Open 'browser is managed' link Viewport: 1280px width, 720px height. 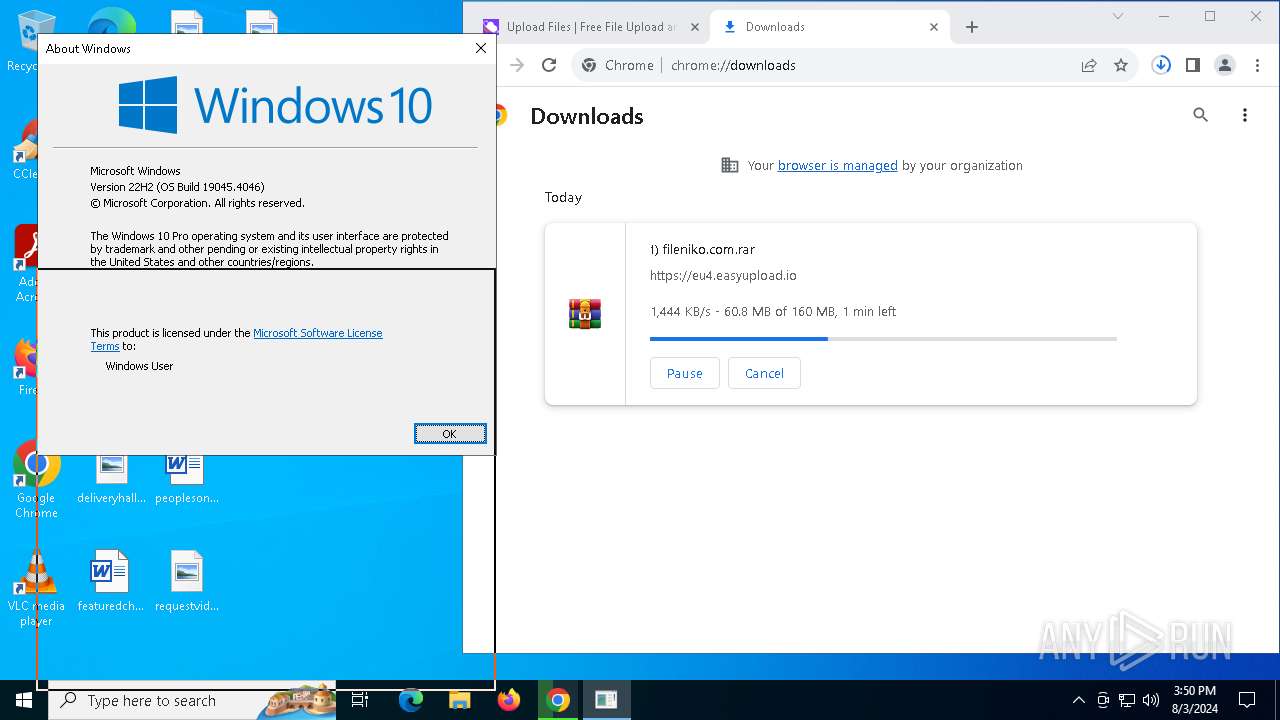837,166
